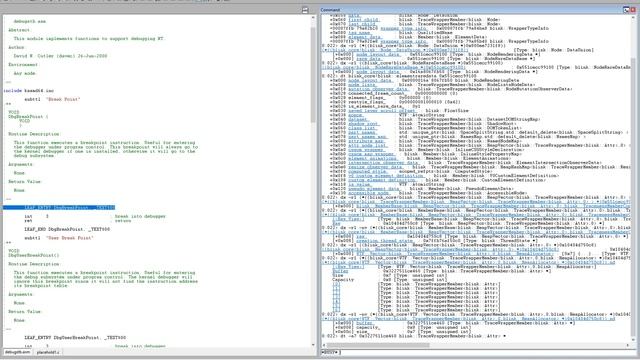Open the node_lists field link

coord(362,84)
